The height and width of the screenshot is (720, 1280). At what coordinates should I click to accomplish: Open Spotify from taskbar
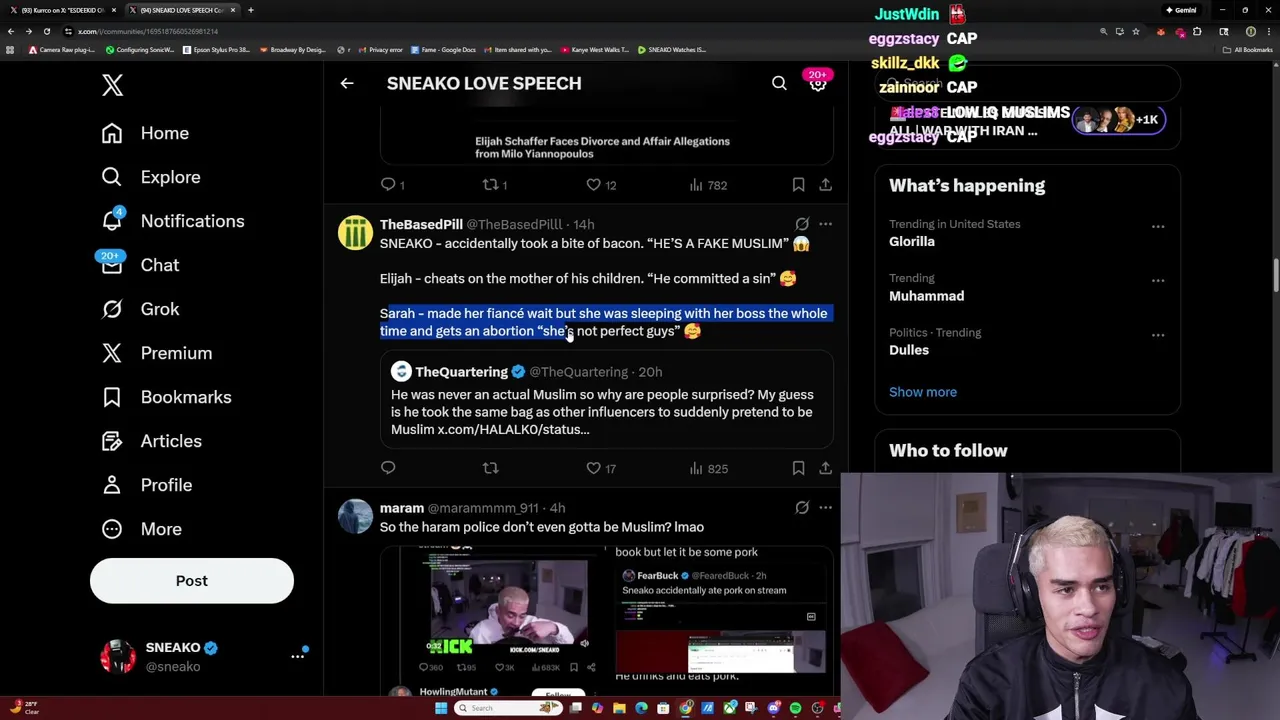point(795,708)
